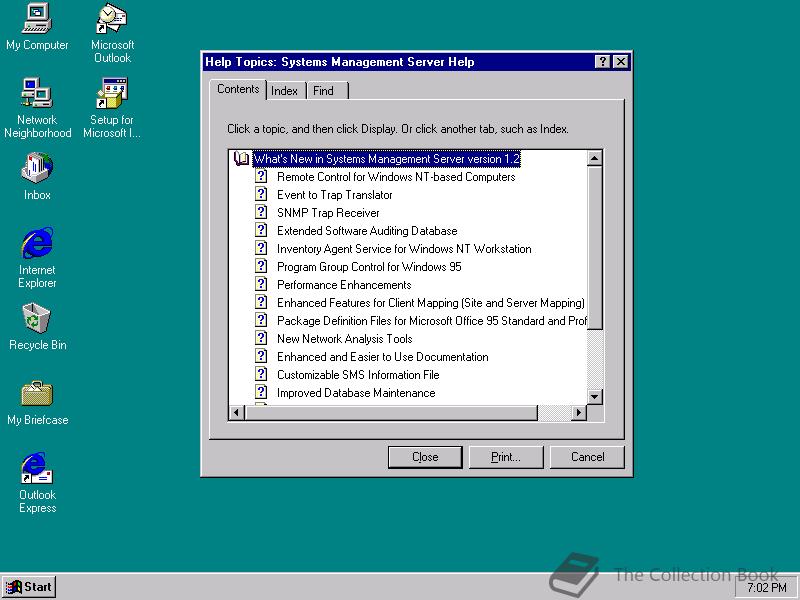Click the topic icon next to Remote Control
The image size is (800, 600).
261,177
